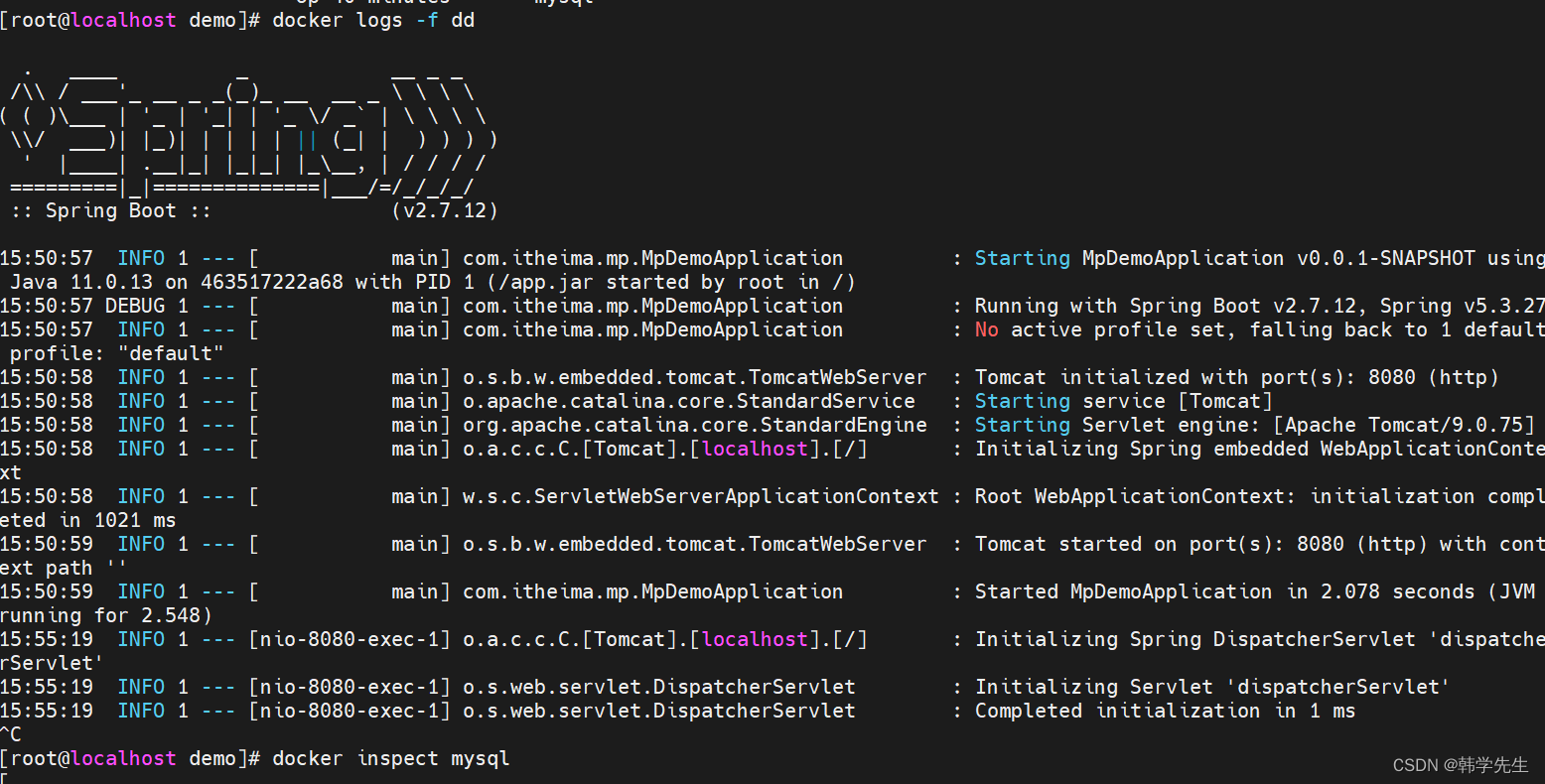Viewport: 1545px width, 784px height.
Task: Select the '(v2.7.12)' version text
Action: (x=445, y=210)
